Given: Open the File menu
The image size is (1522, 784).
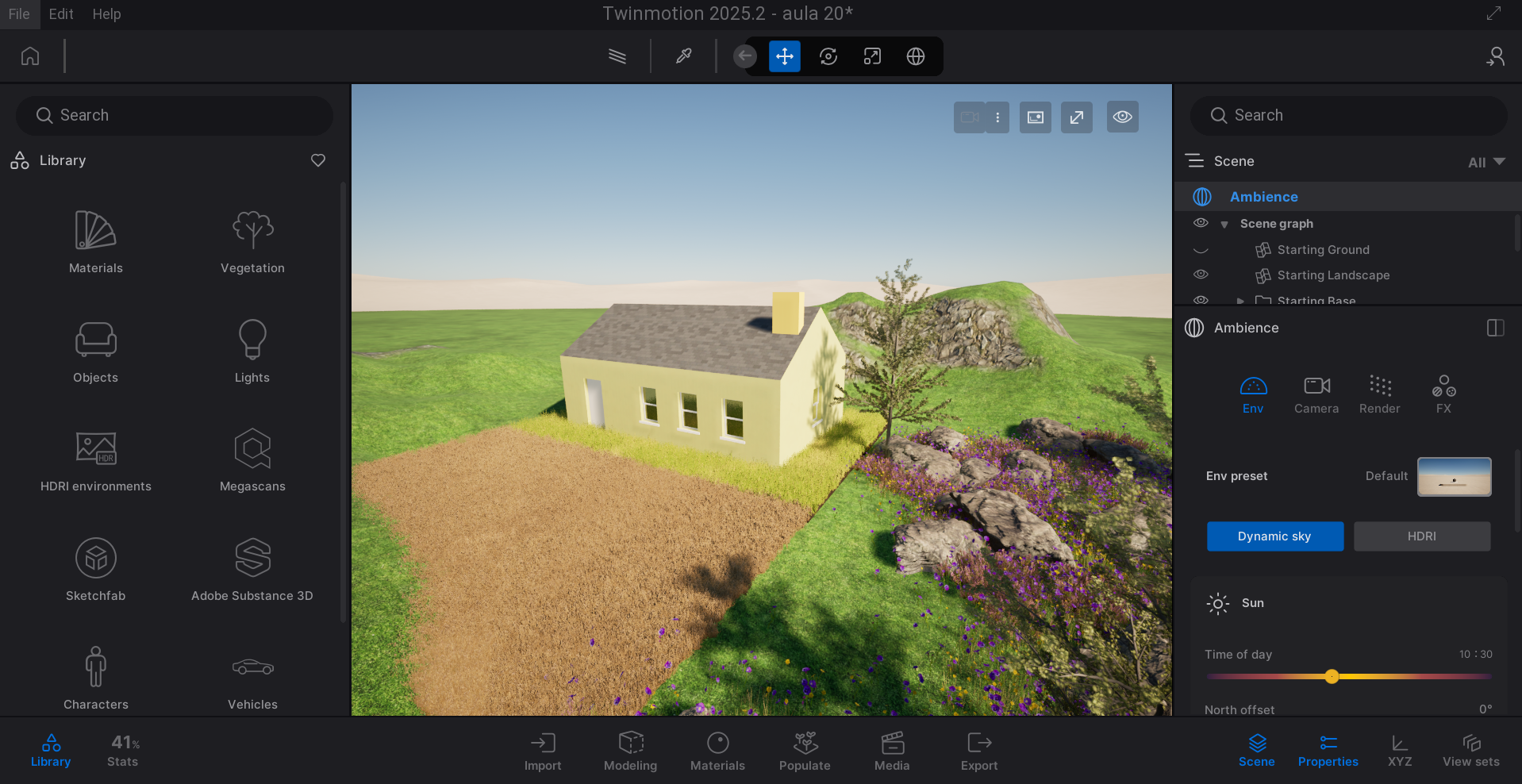Looking at the screenshot, I should (x=19, y=14).
